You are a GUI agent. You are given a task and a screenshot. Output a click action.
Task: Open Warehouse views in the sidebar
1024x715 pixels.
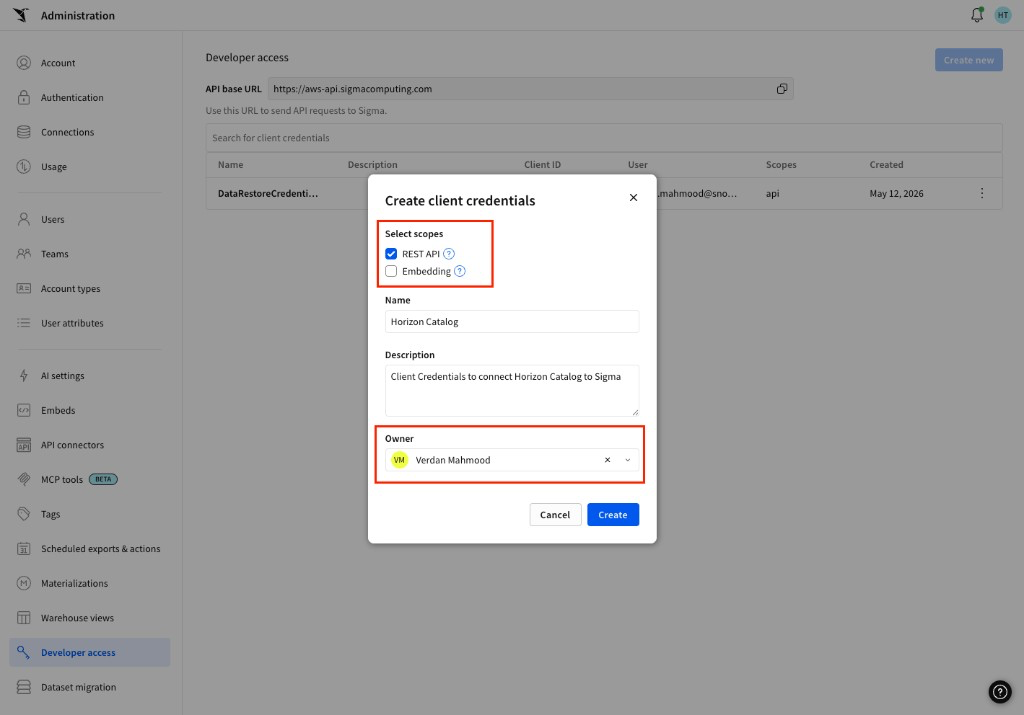pyautogui.click(x=77, y=618)
